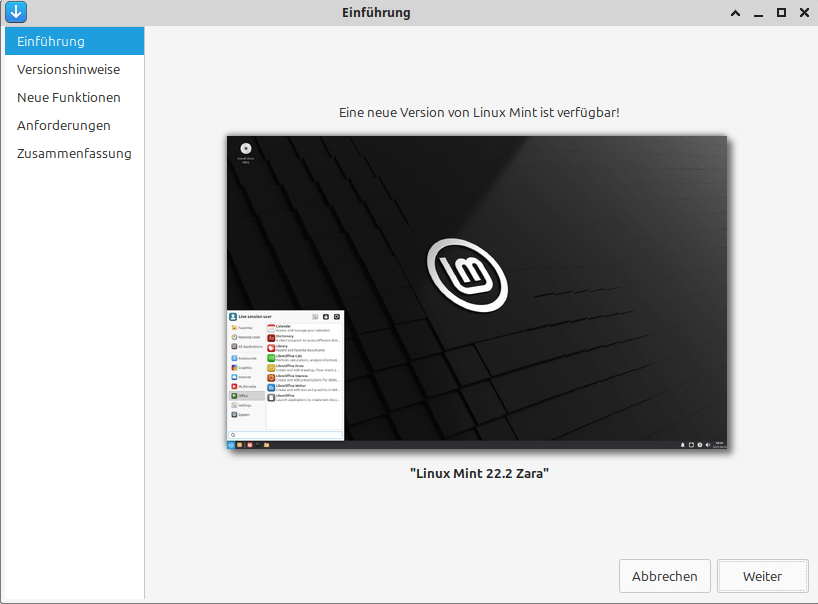Click the Linux Mint logo in the preview
The image size is (818, 604).
(x=469, y=273)
